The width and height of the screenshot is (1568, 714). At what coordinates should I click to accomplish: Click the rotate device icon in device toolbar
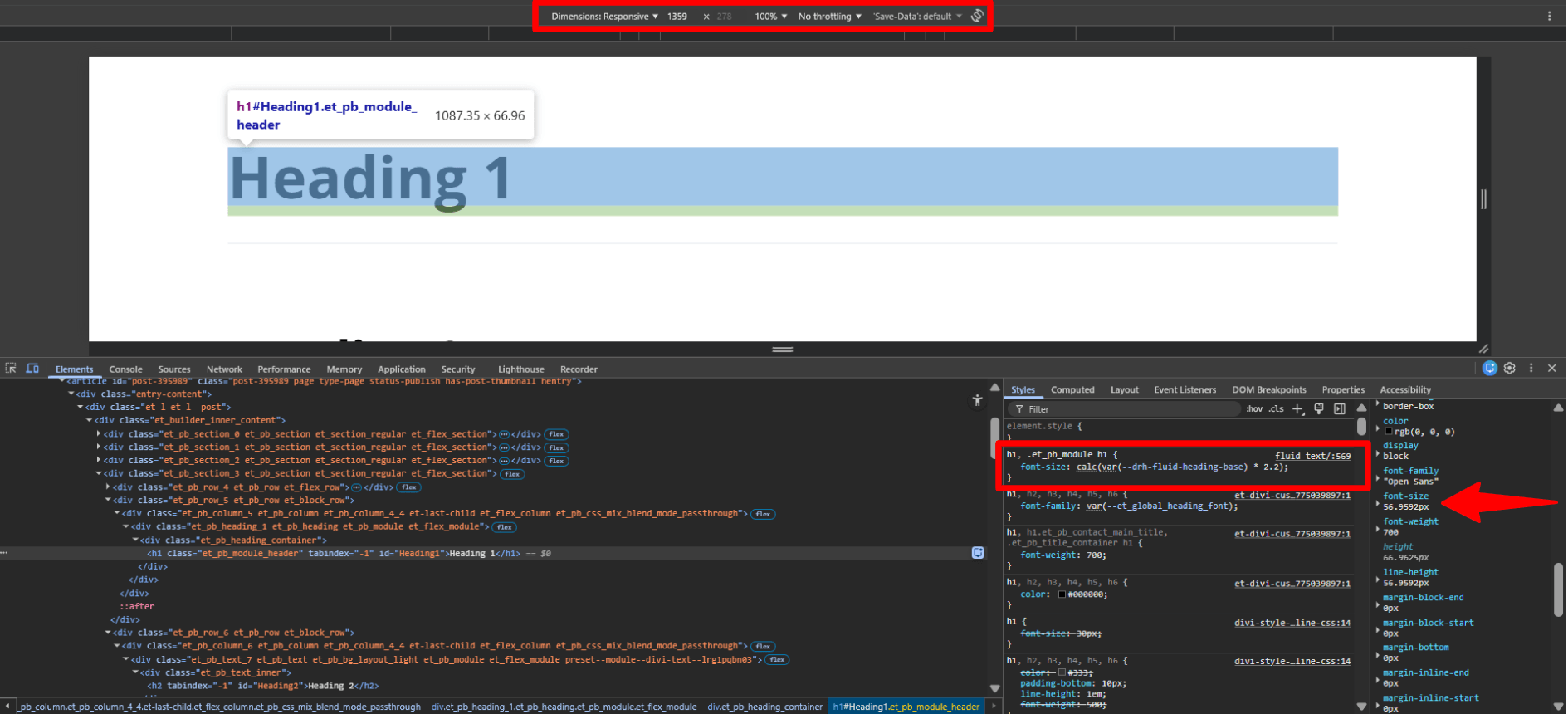[x=978, y=16]
